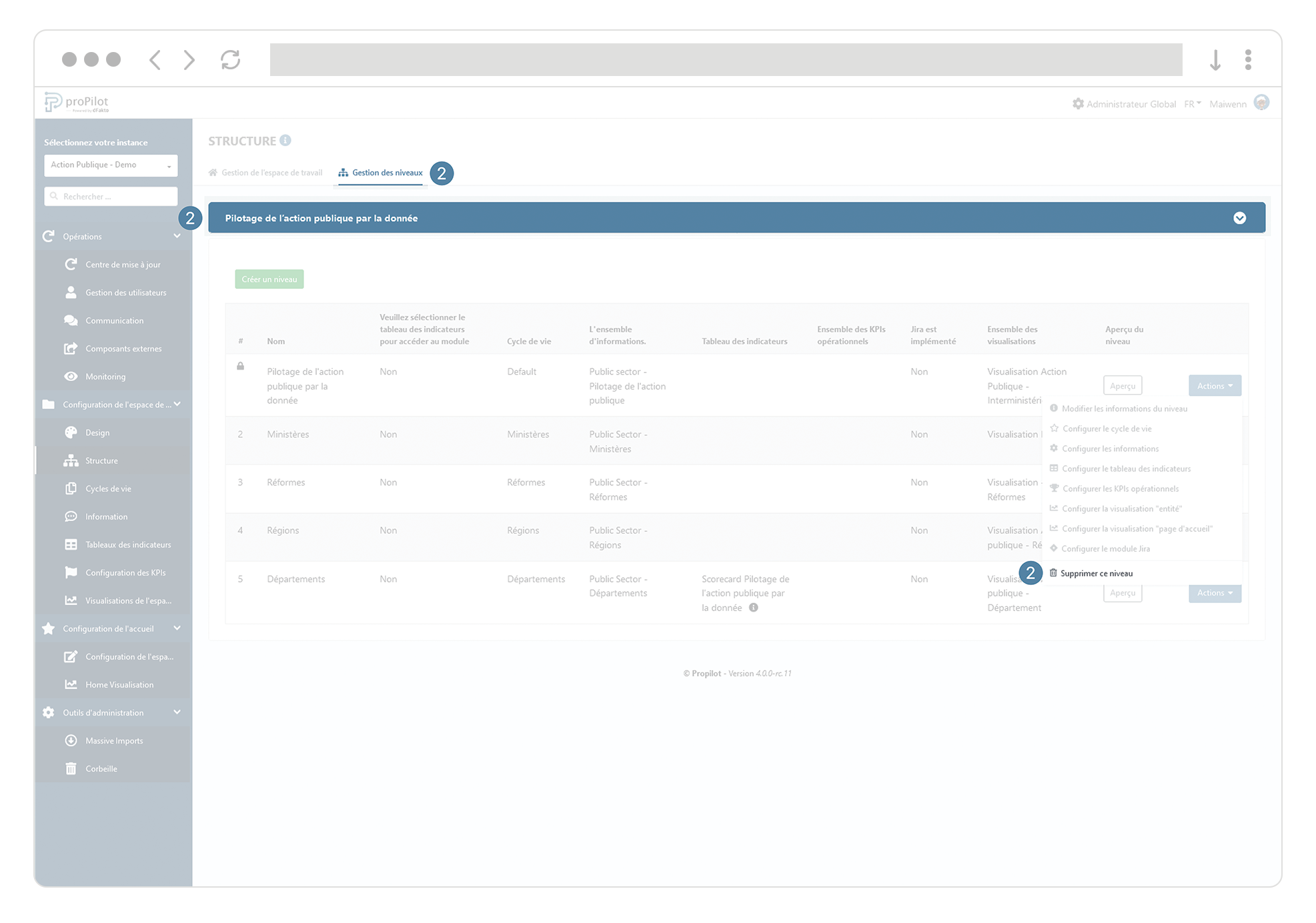
Task: Open the Communication panel
Action: (115, 320)
